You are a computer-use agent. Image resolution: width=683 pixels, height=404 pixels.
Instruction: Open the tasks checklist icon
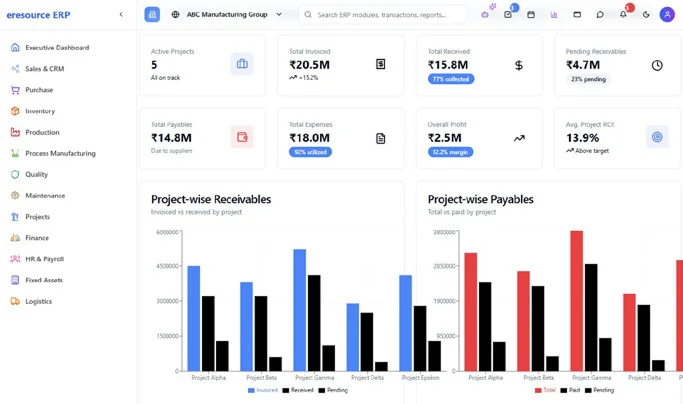click(508, 15)
